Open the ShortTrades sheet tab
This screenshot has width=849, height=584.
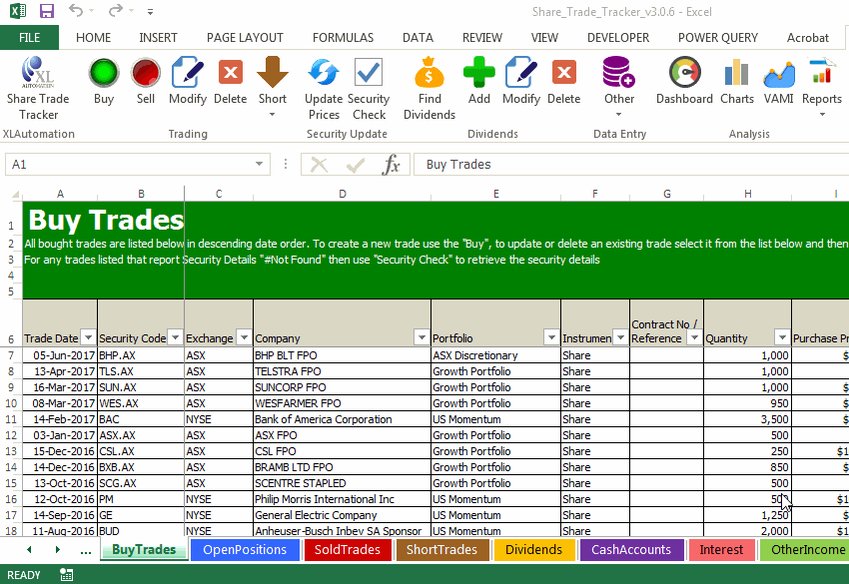441,549
